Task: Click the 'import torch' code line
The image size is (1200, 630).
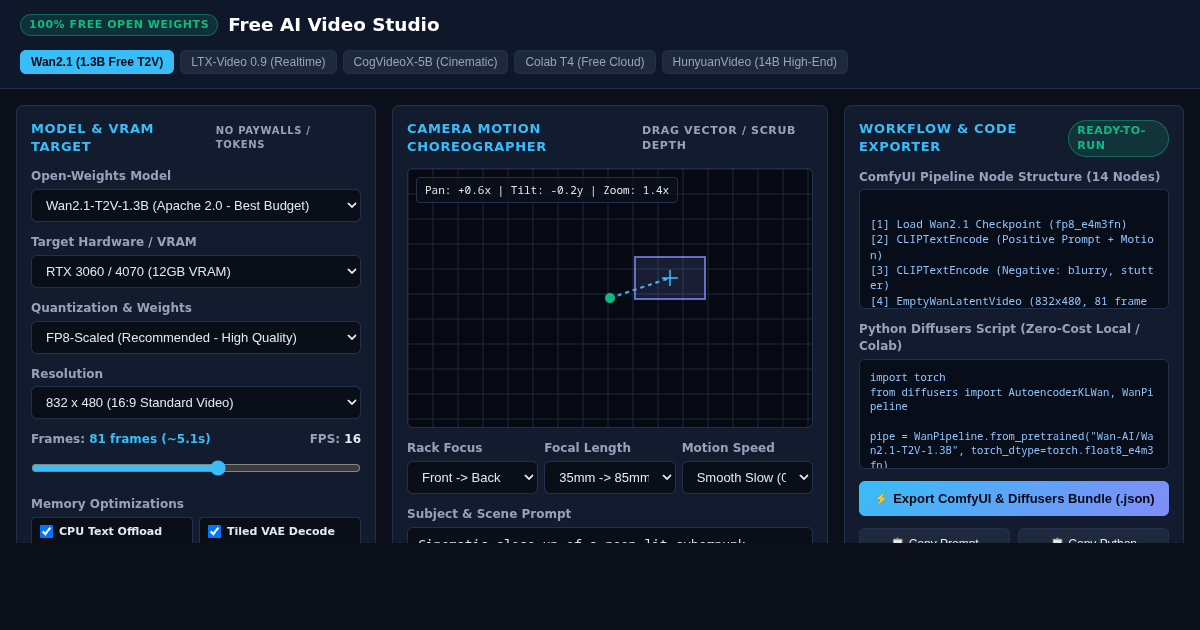Action: click(907, 377)
